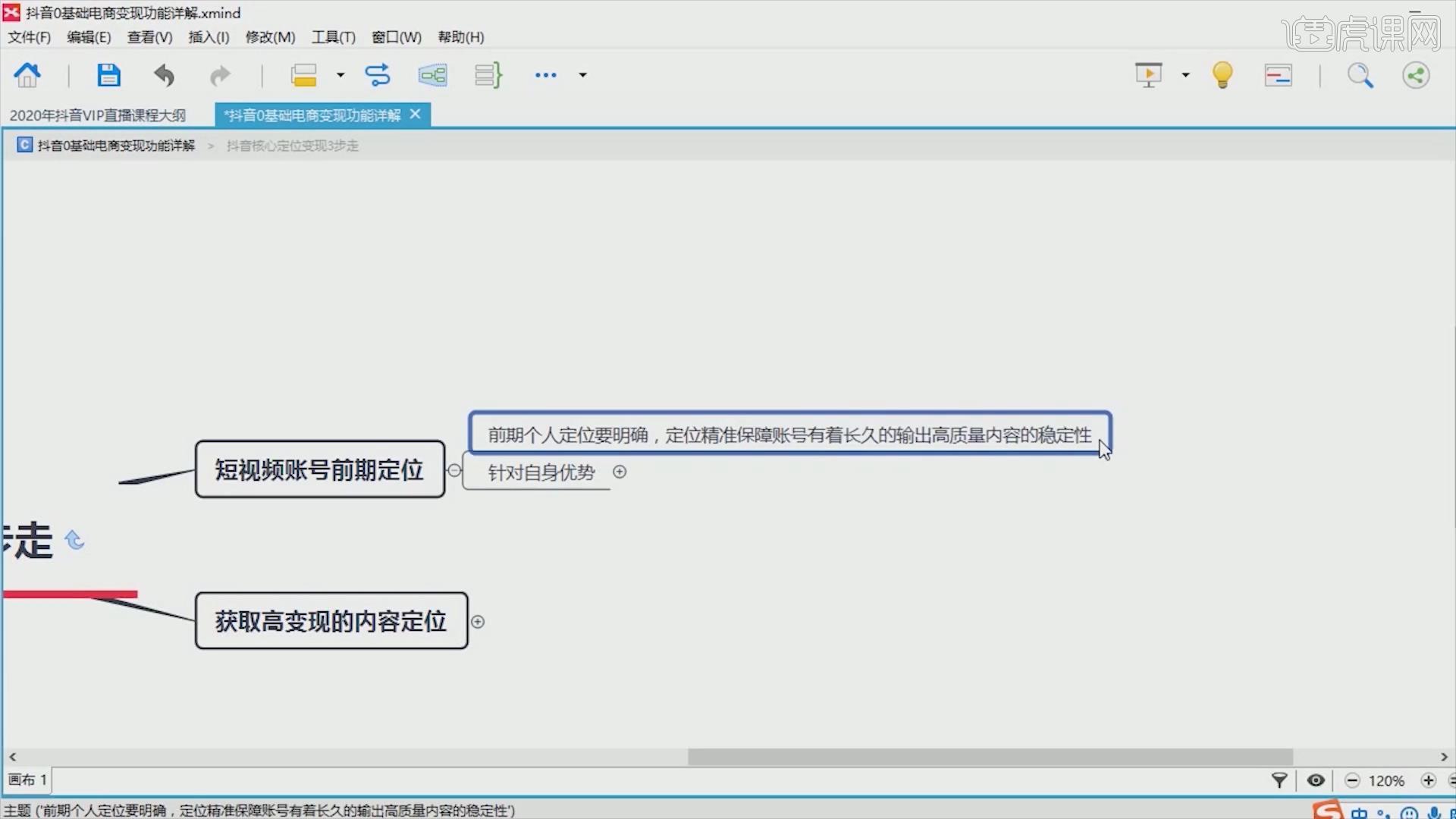This screenshot has height=819, width=1456.
Task: Open the filter funnel icon
Action: (1279, 780)
